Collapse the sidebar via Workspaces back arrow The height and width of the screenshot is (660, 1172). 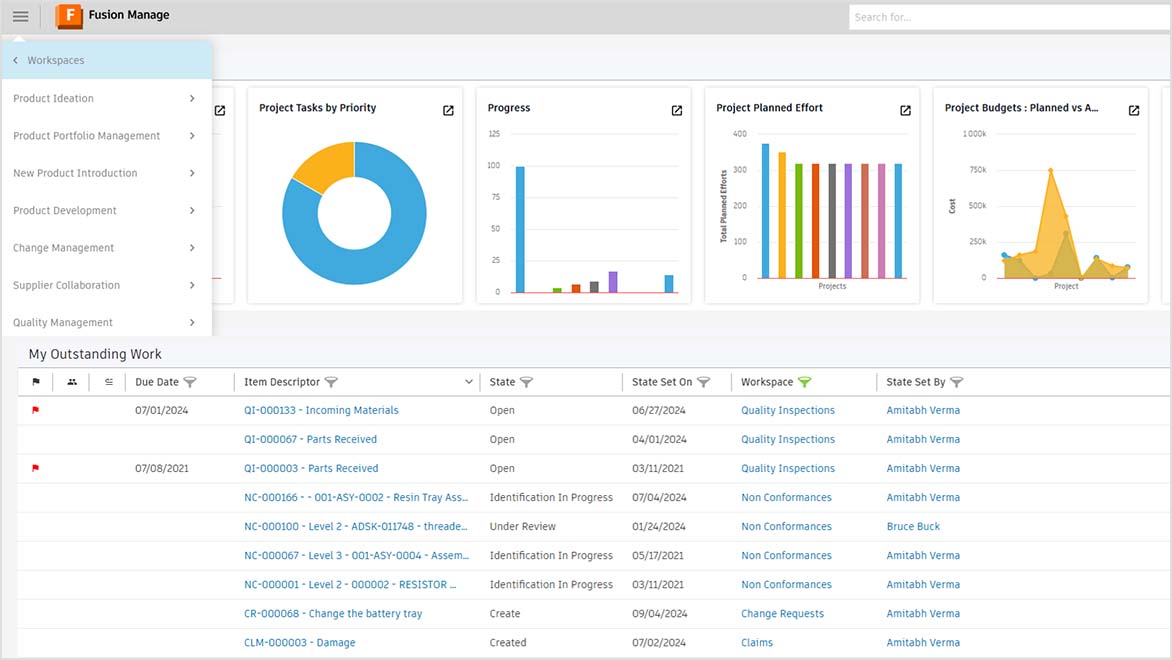14,60
